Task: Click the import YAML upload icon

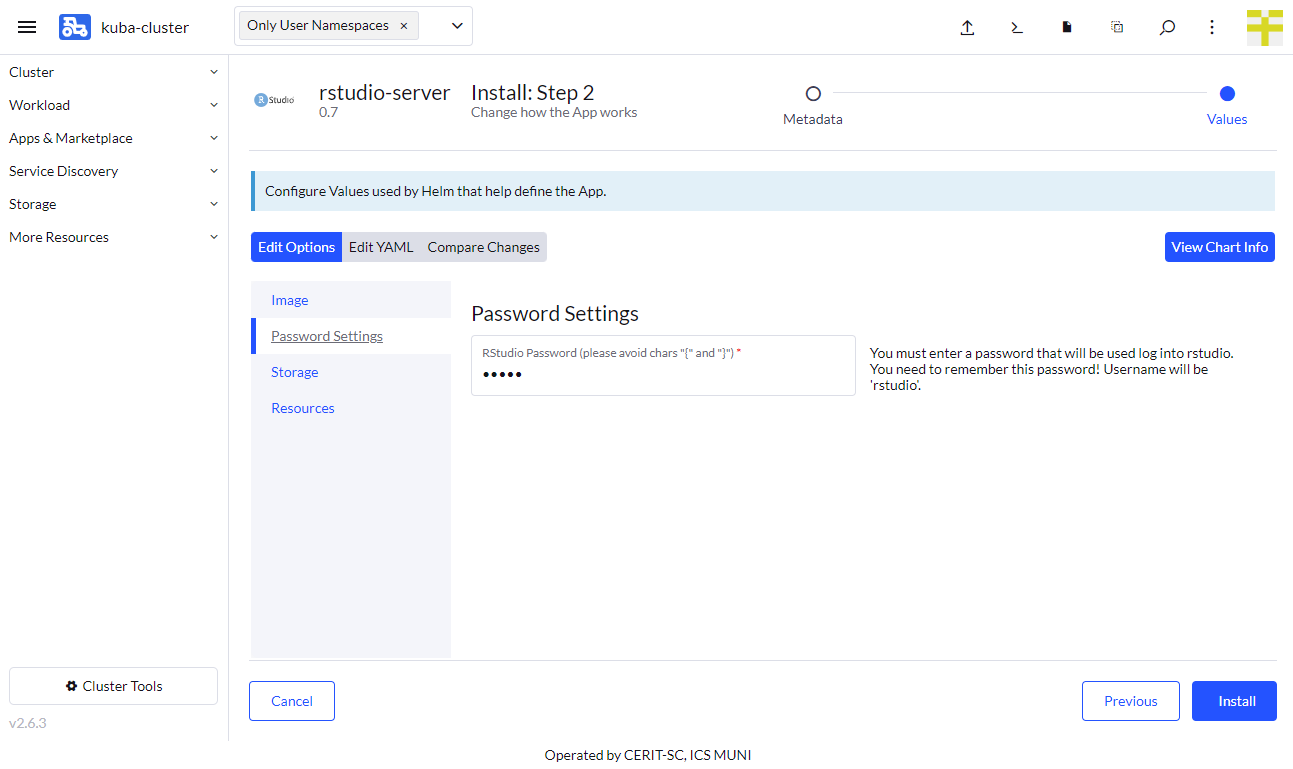Action: coord(967,28)
